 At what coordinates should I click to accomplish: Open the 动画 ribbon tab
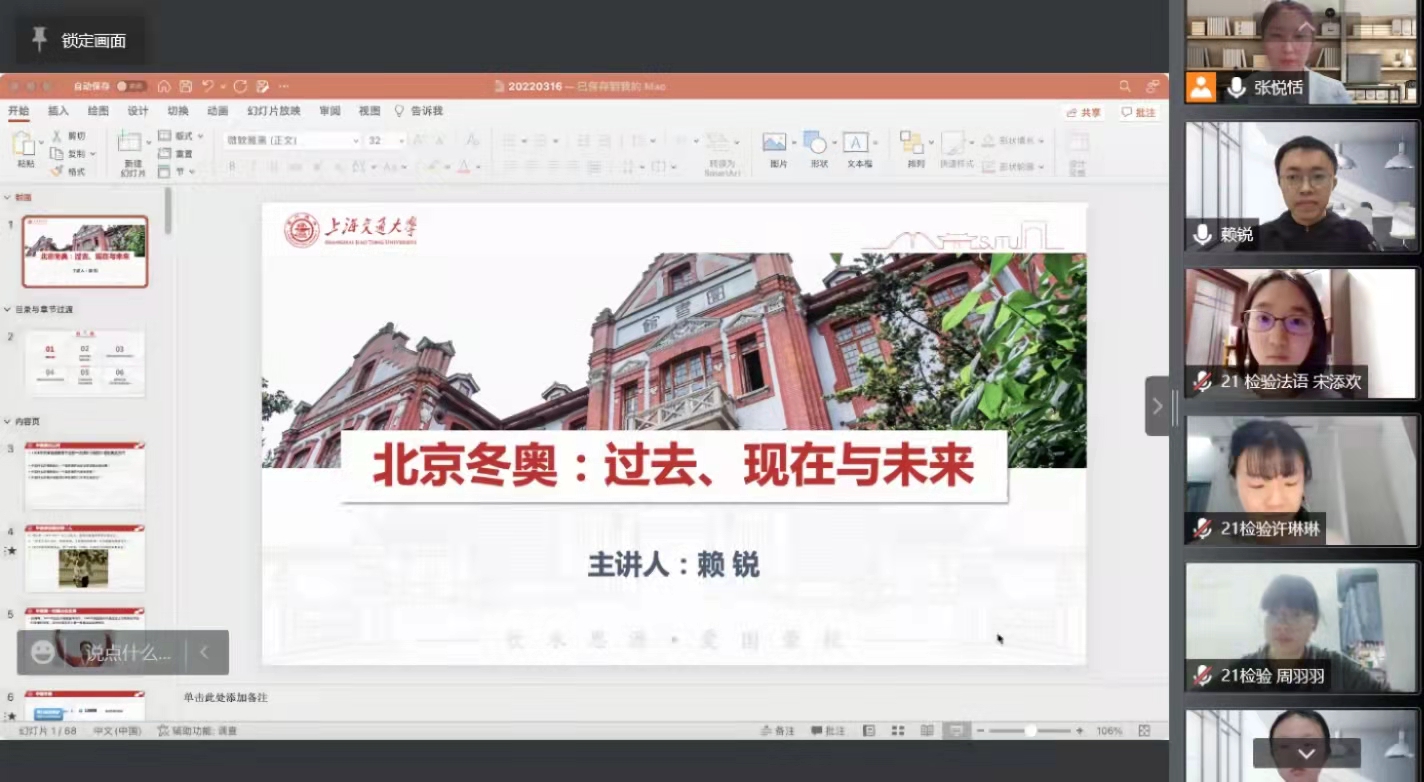tap(218, 111)
